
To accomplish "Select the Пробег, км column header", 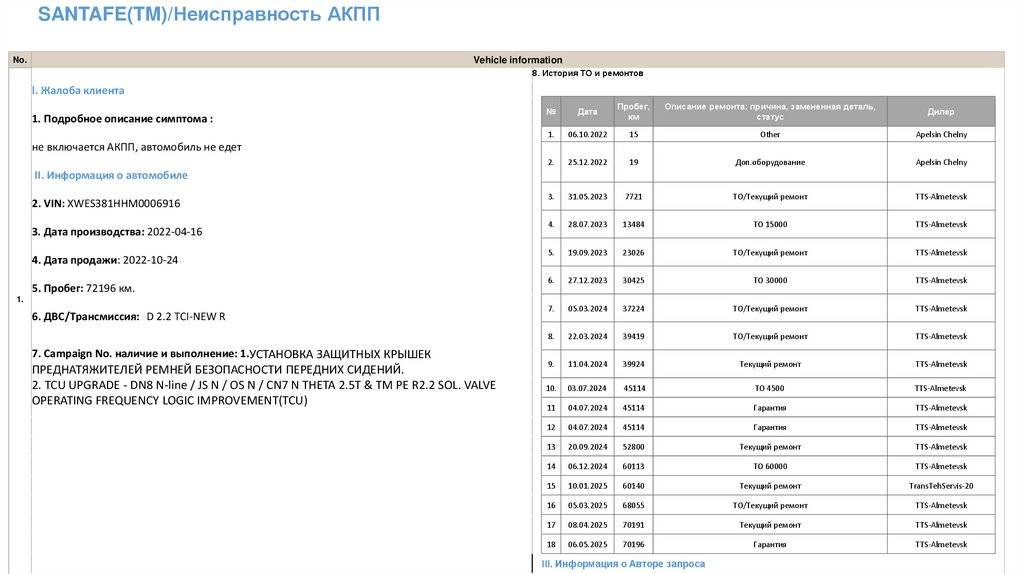I will coord(633,112).
